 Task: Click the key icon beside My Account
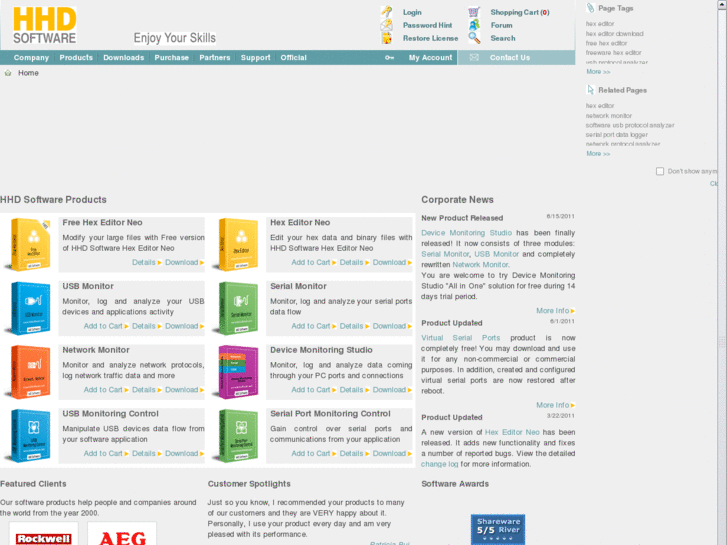[x=389, y=58]
